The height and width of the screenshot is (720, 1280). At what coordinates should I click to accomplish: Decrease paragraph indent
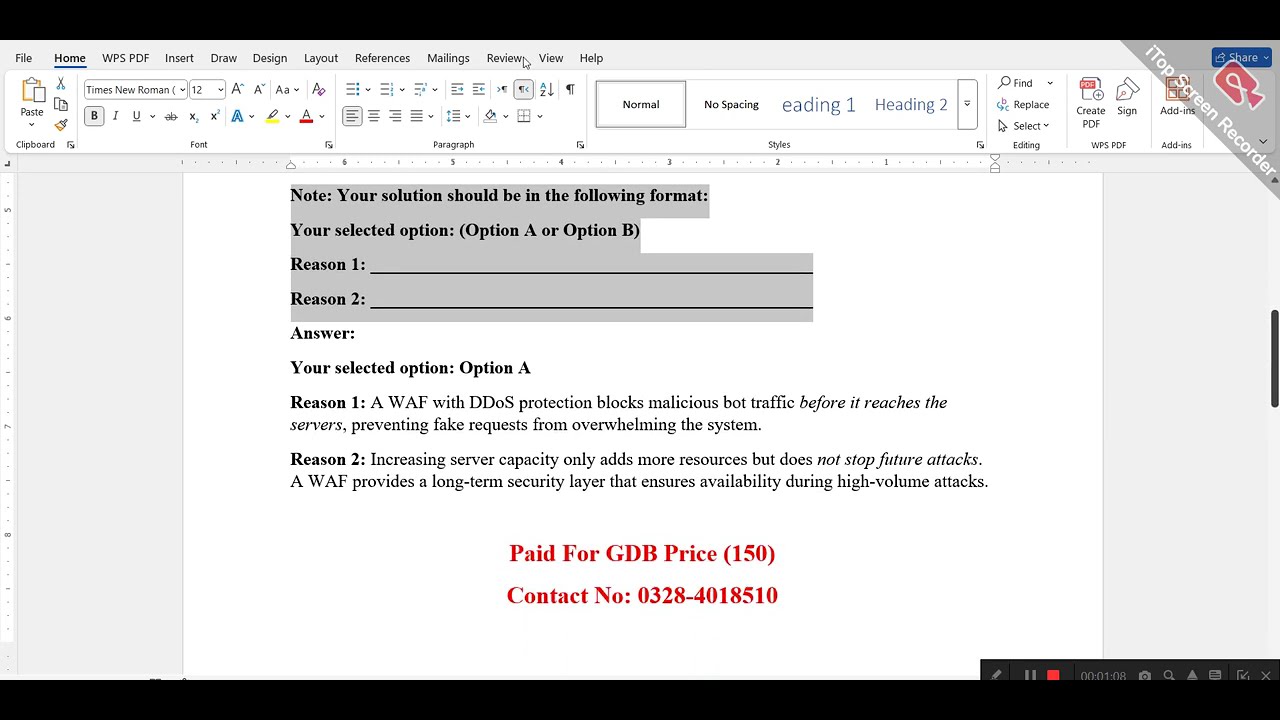tap(457, 89)
